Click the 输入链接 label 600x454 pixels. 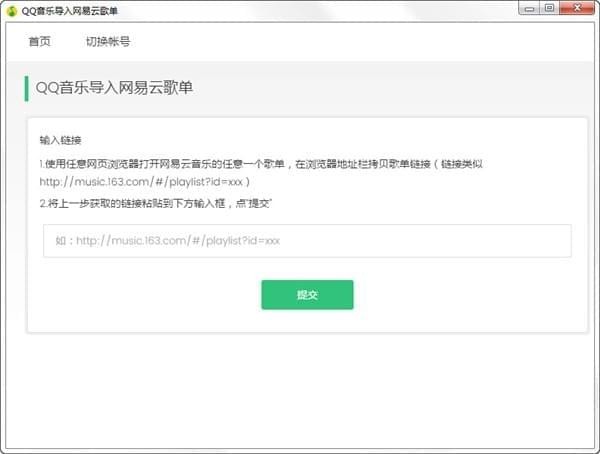click(x=60, y=140)
